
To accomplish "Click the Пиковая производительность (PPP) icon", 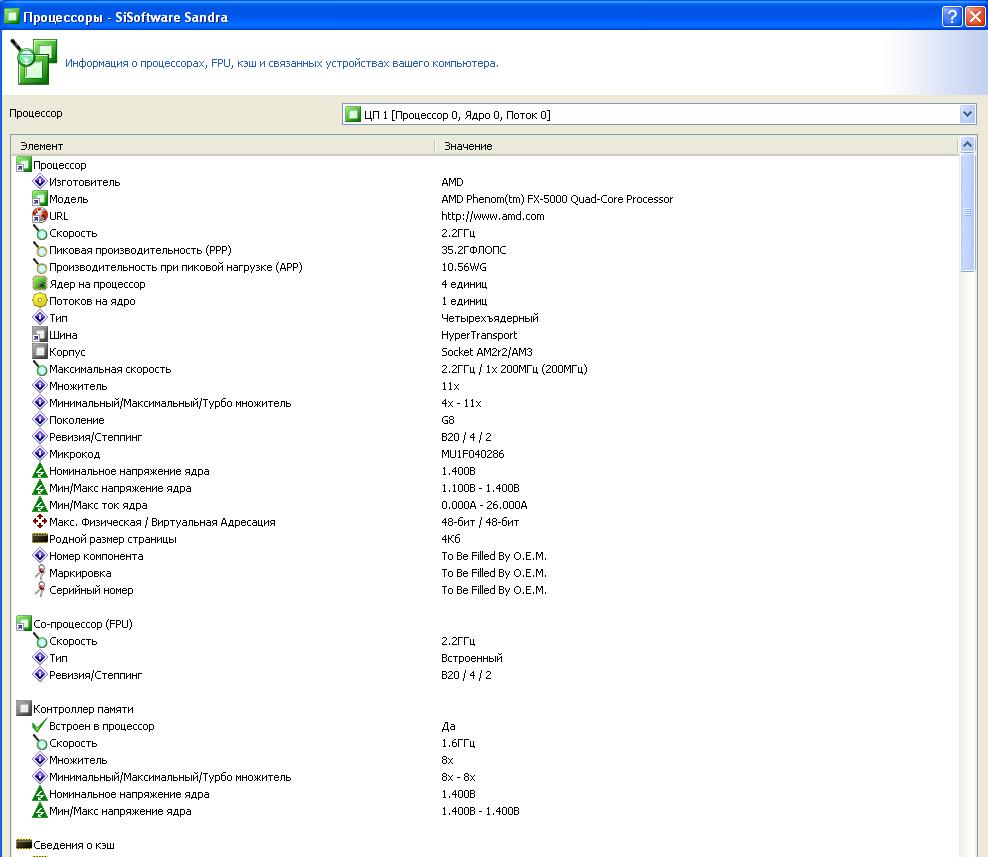I will pos(40,250).
